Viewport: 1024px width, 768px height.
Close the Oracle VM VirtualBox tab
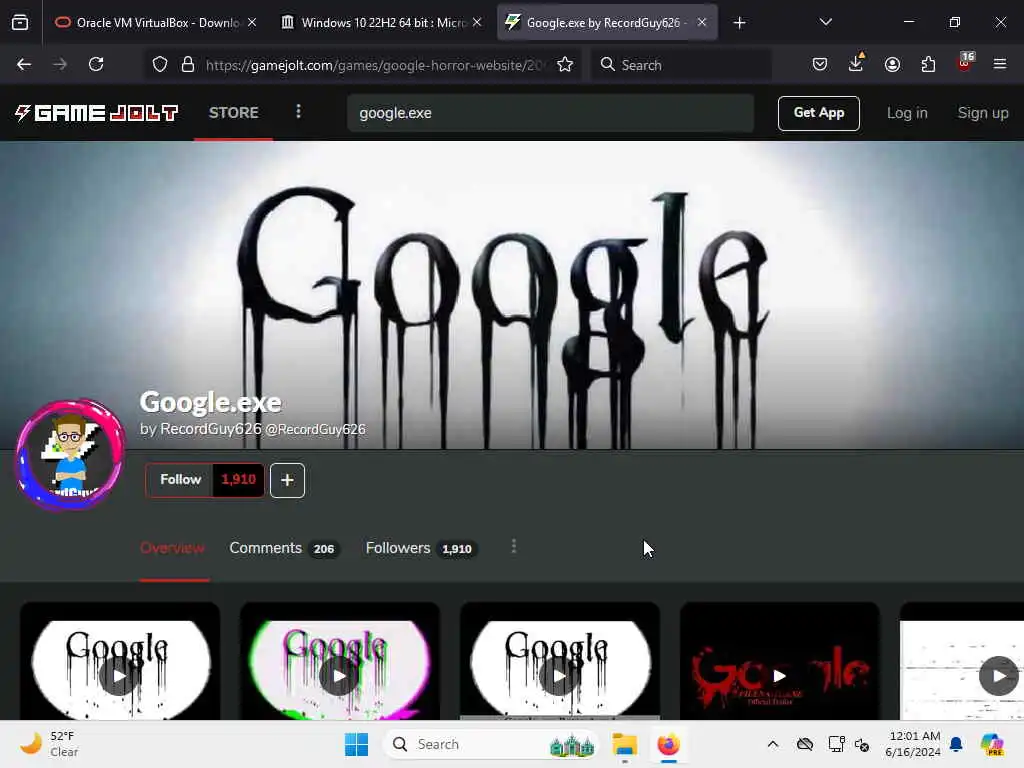(x=252, y=23)
